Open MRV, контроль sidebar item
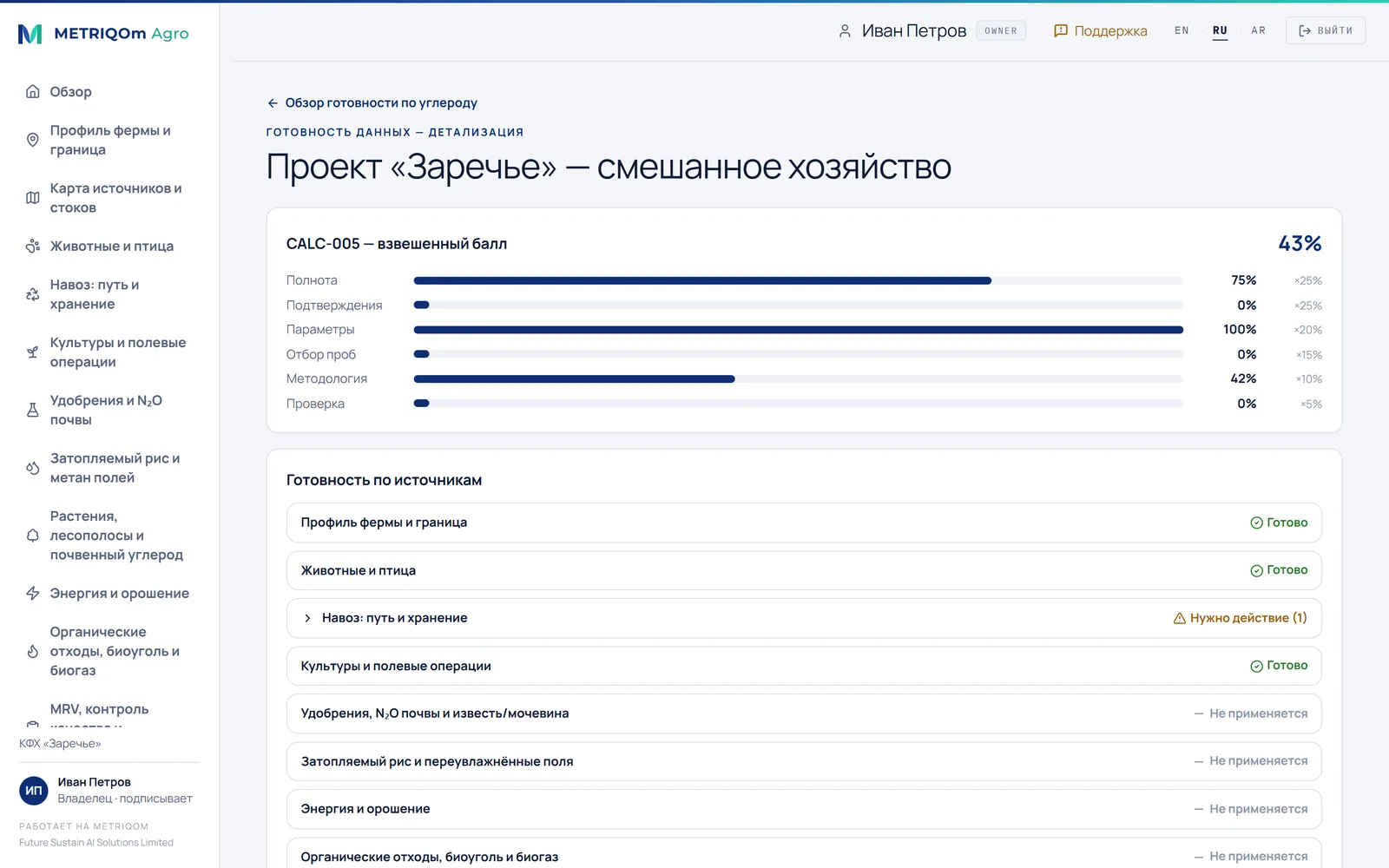This screenshot has height=868, width=1389. pos(109,713)
